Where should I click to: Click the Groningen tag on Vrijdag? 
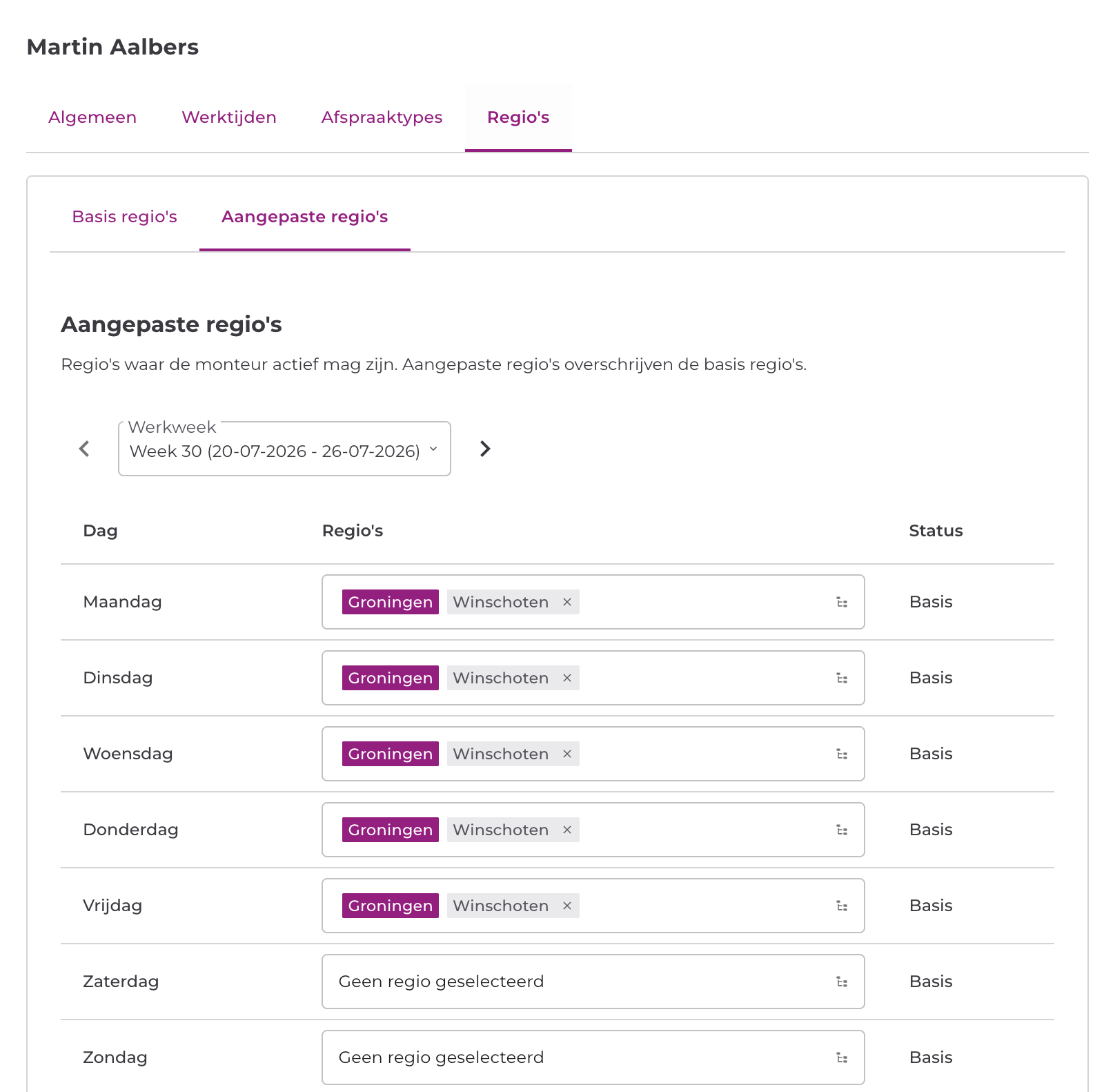coord(390,906)
